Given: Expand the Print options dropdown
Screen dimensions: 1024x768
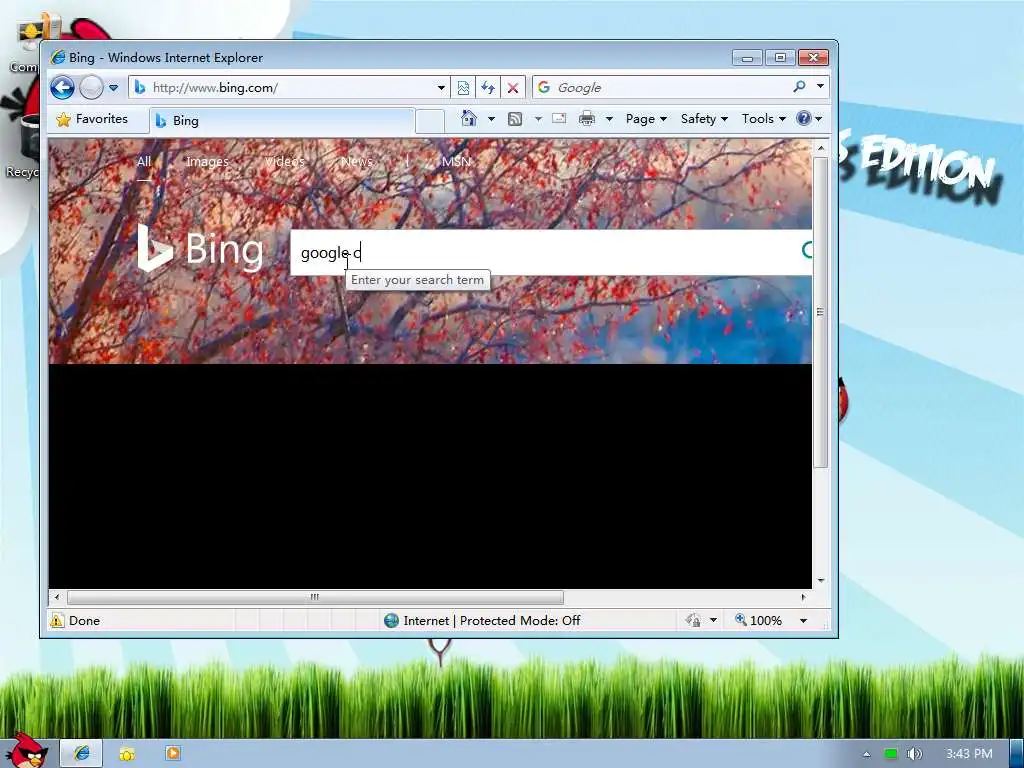Looking at the screenshot, I should 609,119.
